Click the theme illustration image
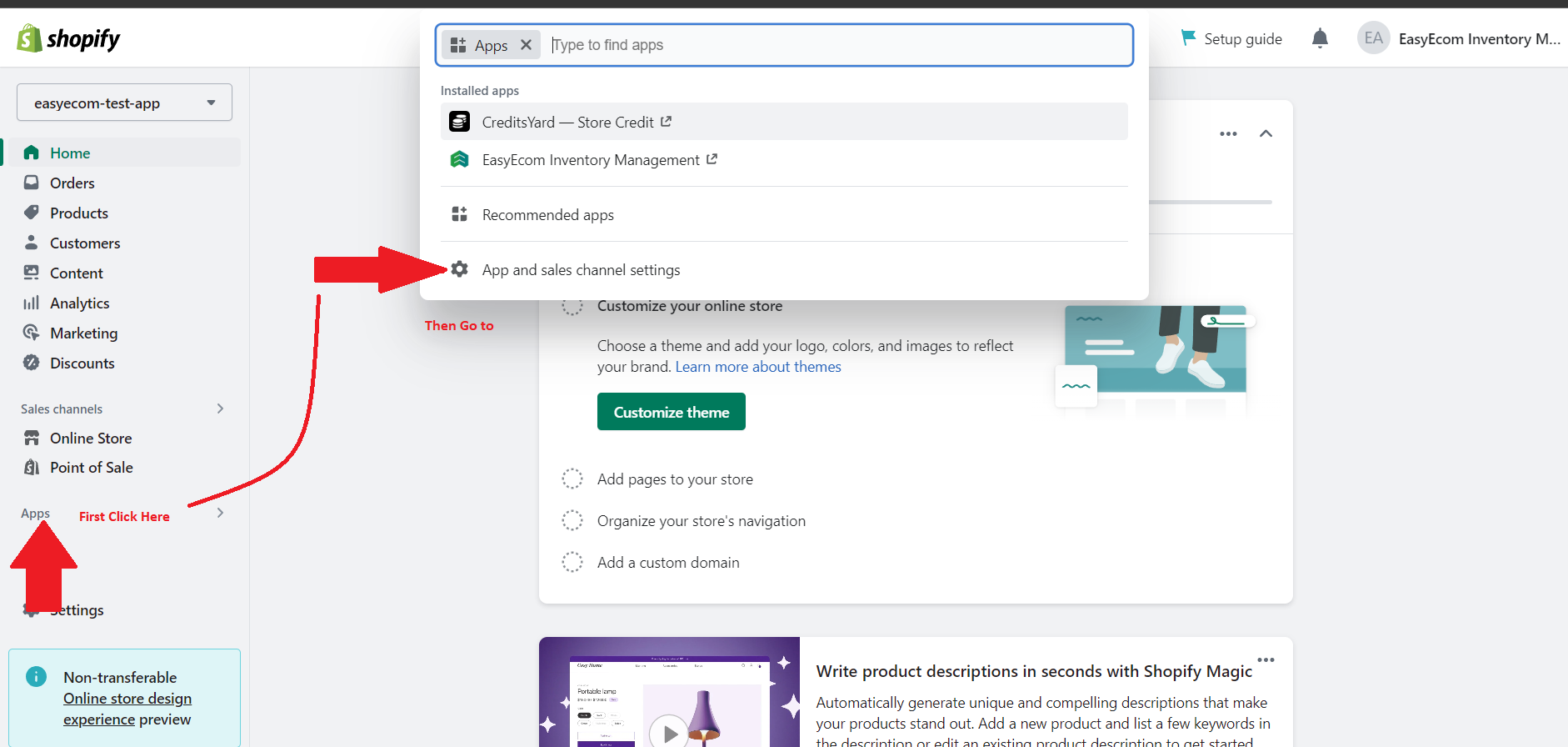The height and width of the screenshot is (747, 1568). [1156, 360]
